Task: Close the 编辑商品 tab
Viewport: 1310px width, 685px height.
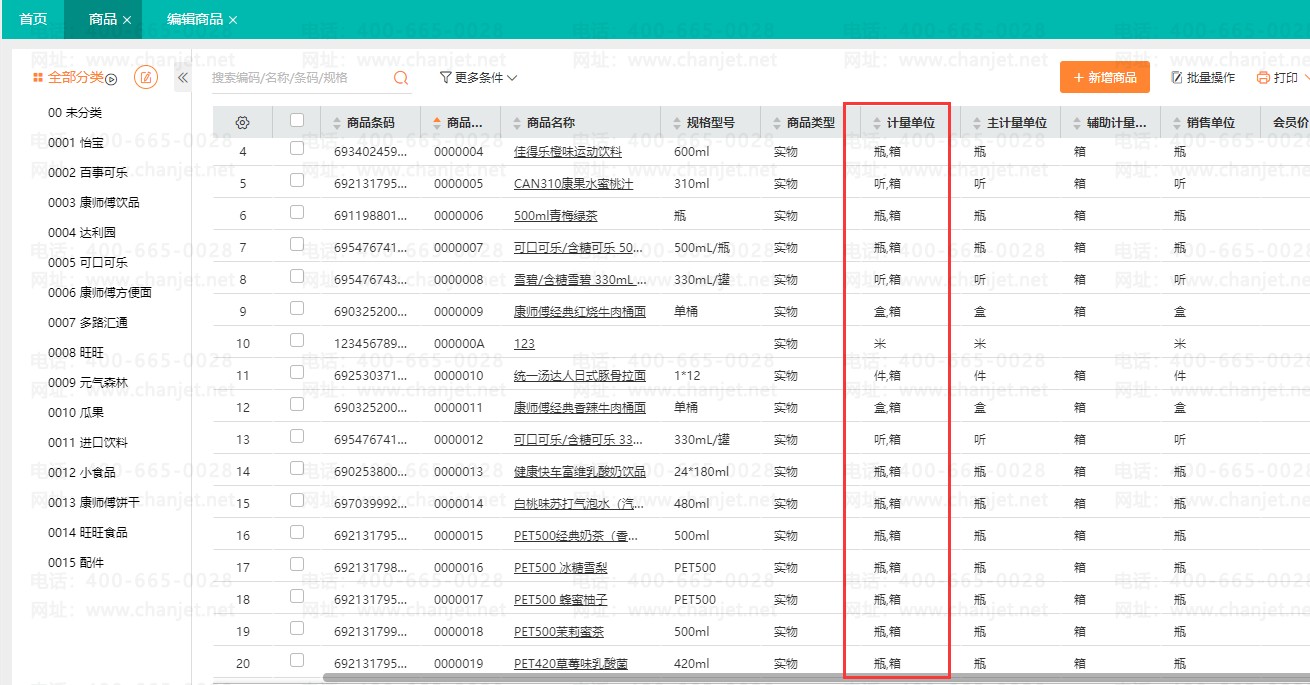Action: (x=233, y=20)
